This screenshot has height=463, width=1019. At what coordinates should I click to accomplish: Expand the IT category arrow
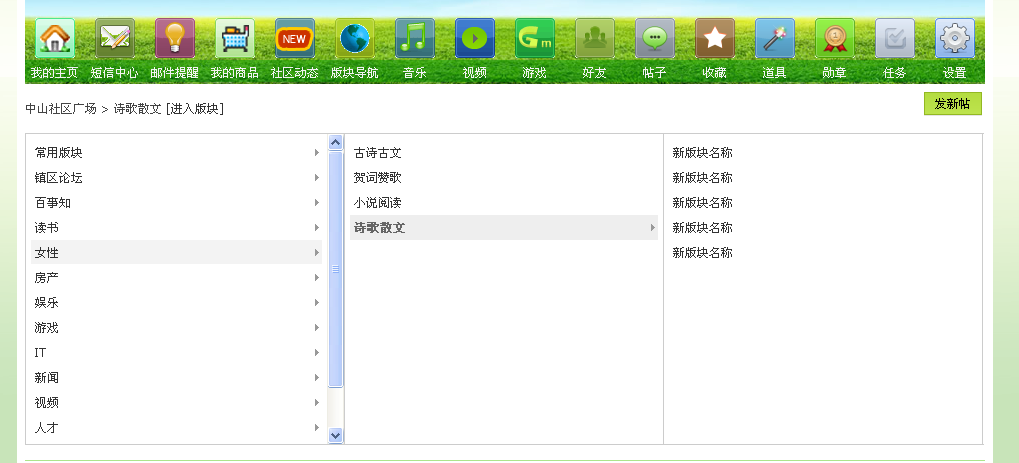316,352
